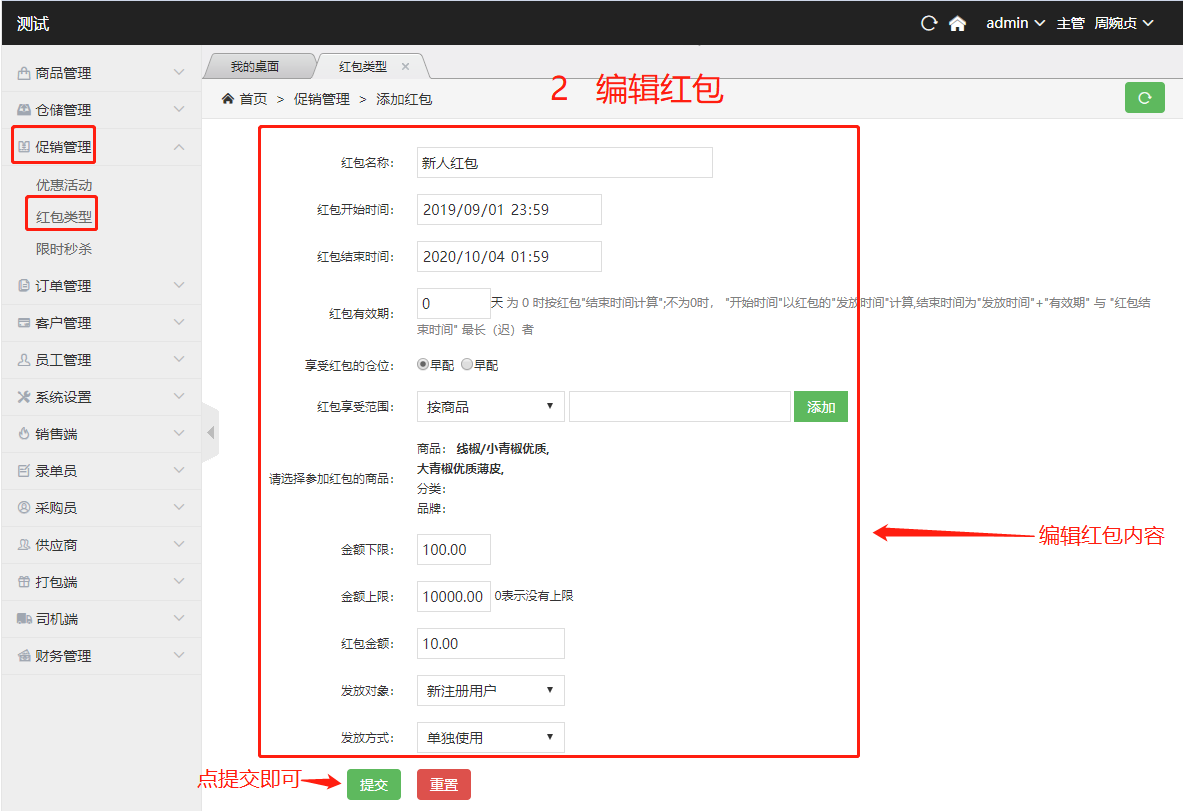Close the 红包类型 tab
Viewport: 1183px width, 811px height.
pos(405,67)
